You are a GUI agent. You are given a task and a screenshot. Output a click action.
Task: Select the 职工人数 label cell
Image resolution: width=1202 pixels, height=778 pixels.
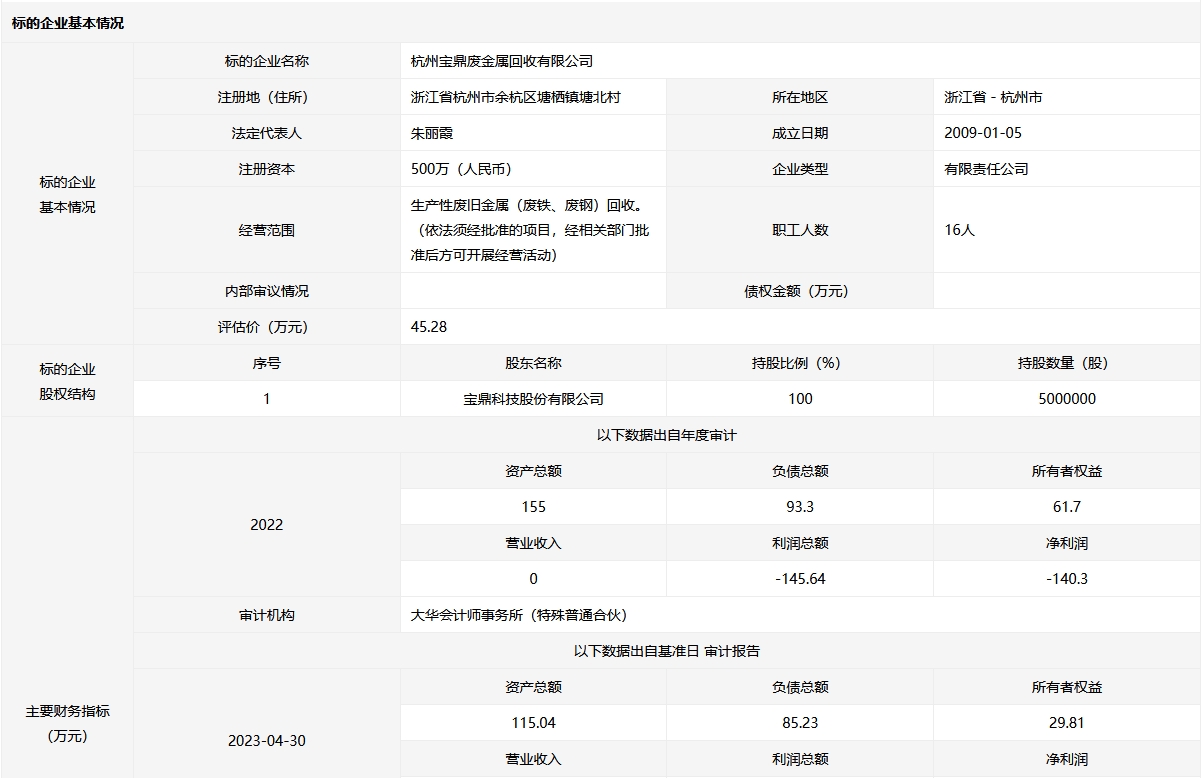tap(800, 230)
